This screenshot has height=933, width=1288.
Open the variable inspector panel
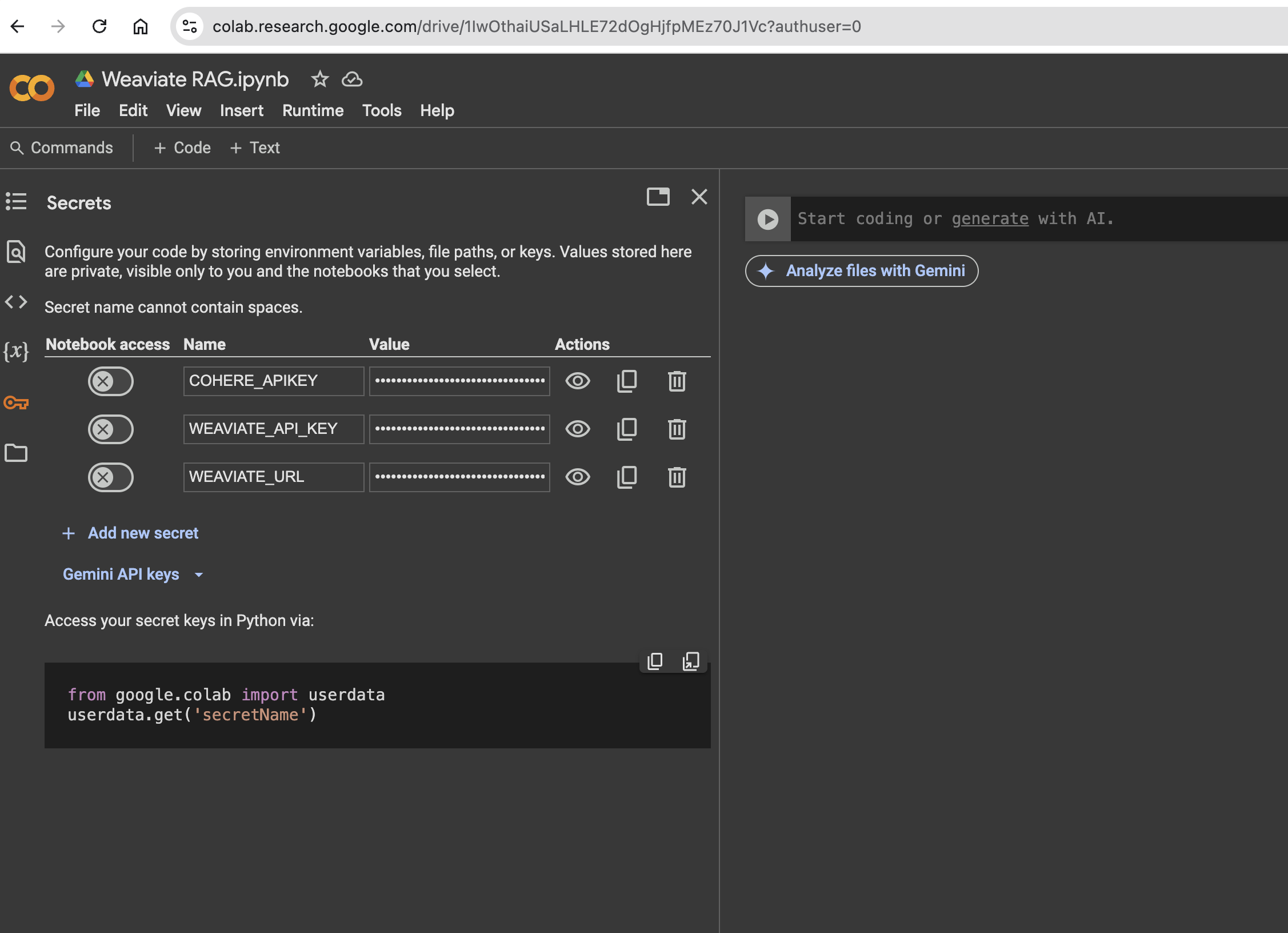click(15, 352)
